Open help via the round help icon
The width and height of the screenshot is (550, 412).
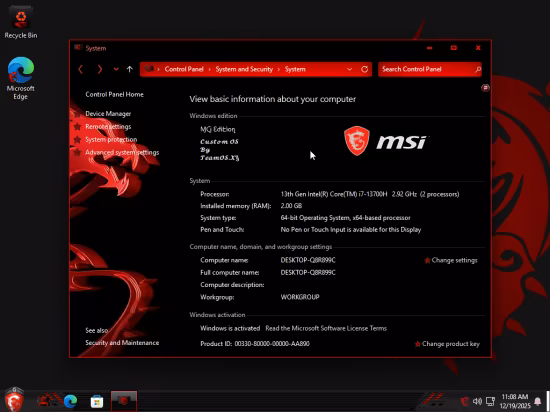click(x=485, y=87)
